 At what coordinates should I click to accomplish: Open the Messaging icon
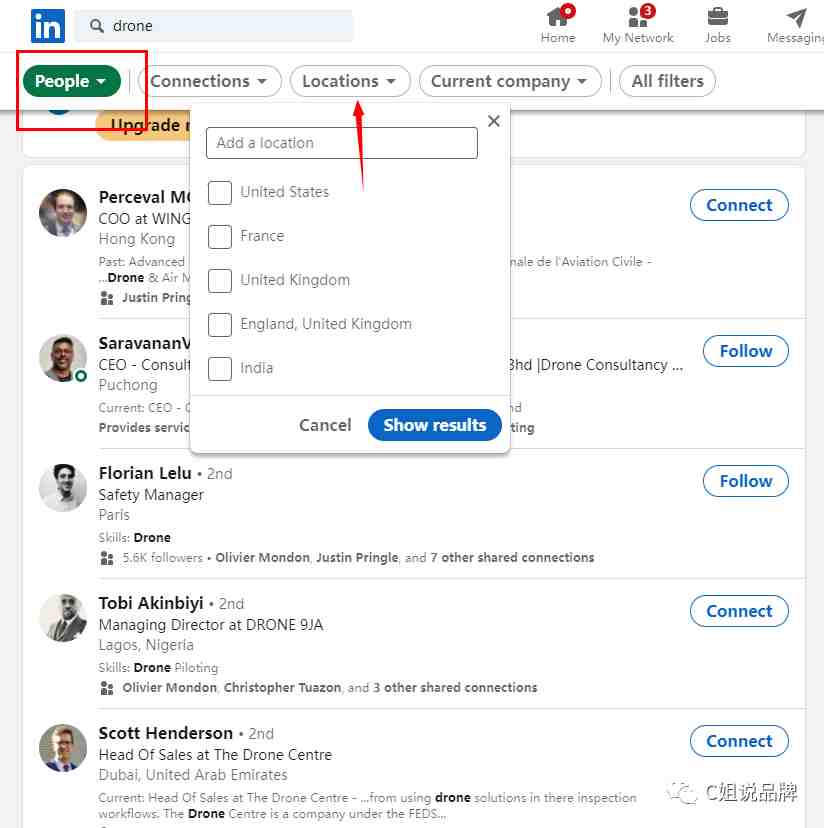(x=797, y=17)
